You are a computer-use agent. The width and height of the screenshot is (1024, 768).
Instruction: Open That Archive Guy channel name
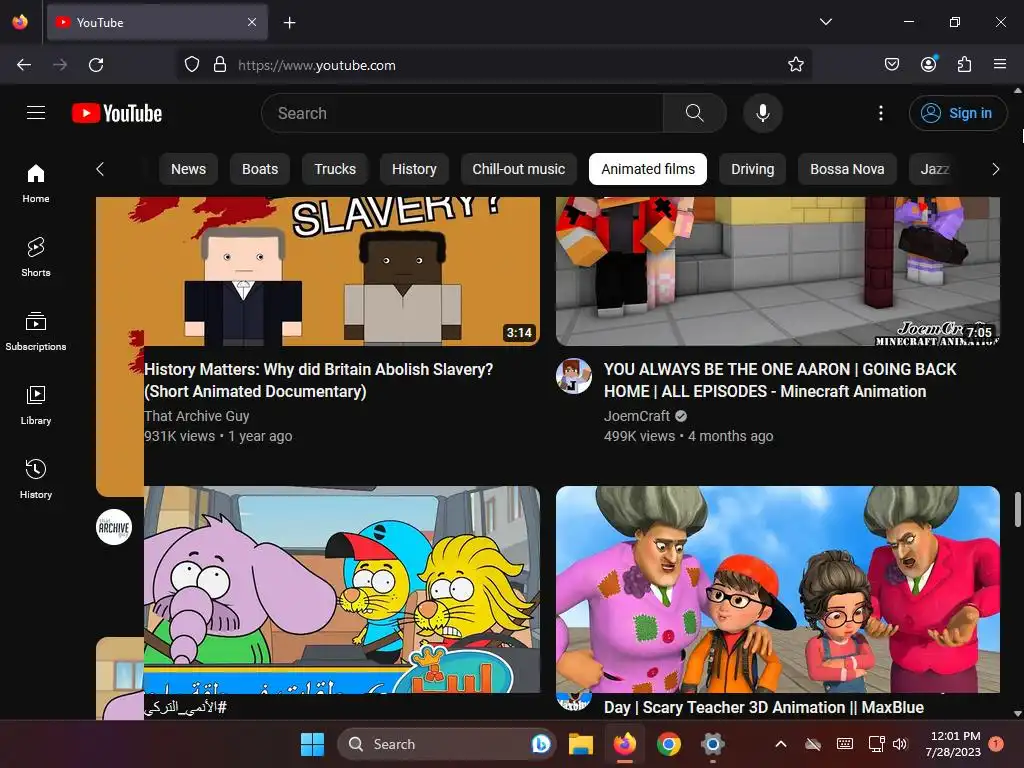[x=197, y=416]
